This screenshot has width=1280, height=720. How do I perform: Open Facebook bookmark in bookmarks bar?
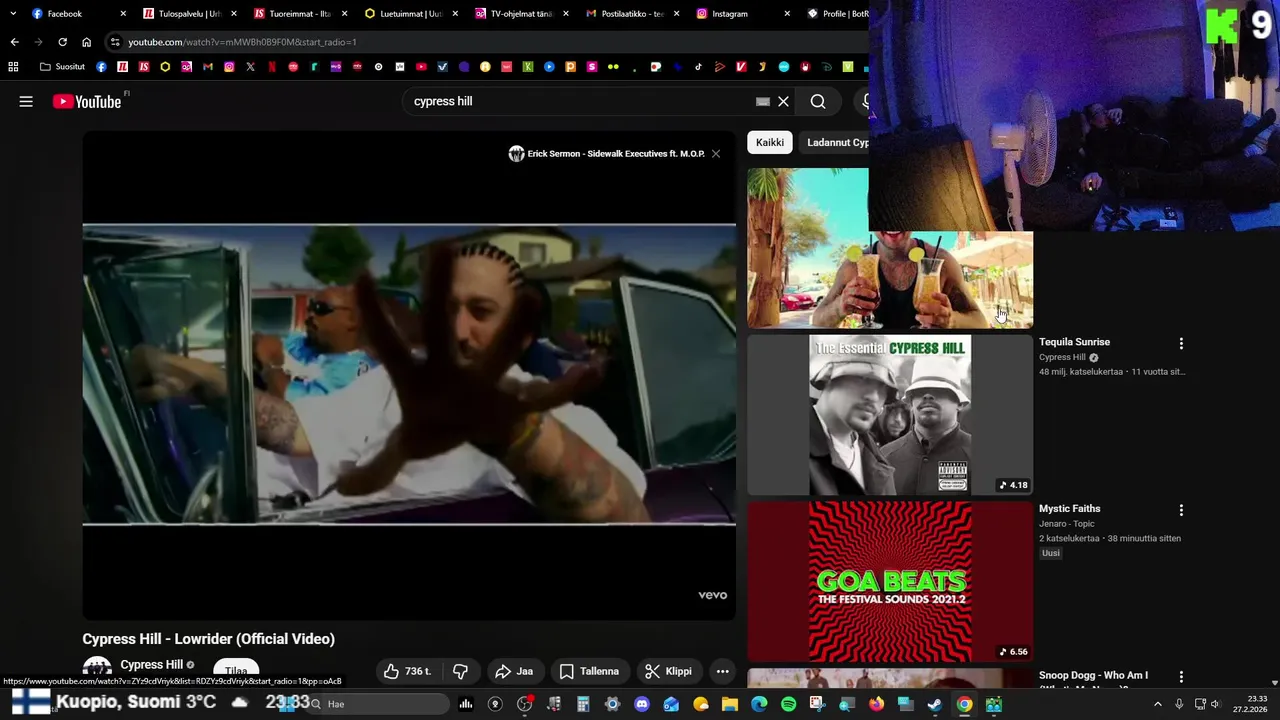101,67
